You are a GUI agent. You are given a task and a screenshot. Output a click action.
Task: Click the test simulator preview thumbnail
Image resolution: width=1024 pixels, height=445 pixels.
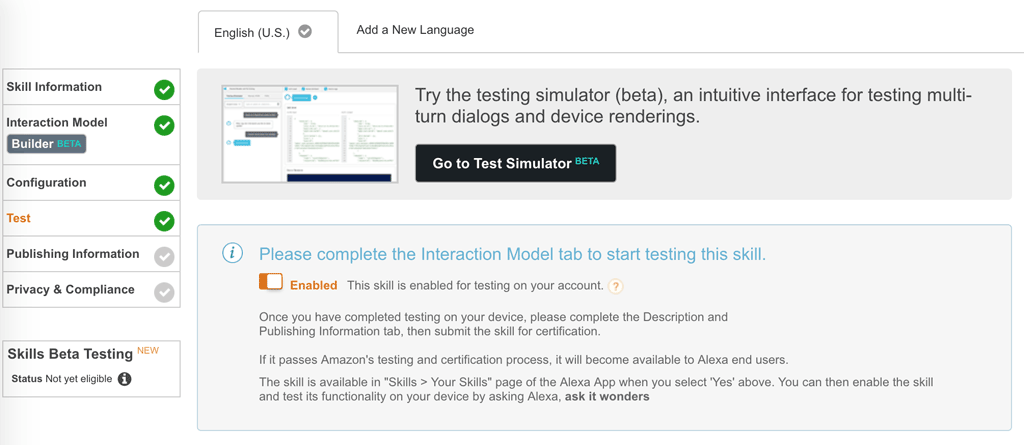pyautogui.click(x=310, y=133)
